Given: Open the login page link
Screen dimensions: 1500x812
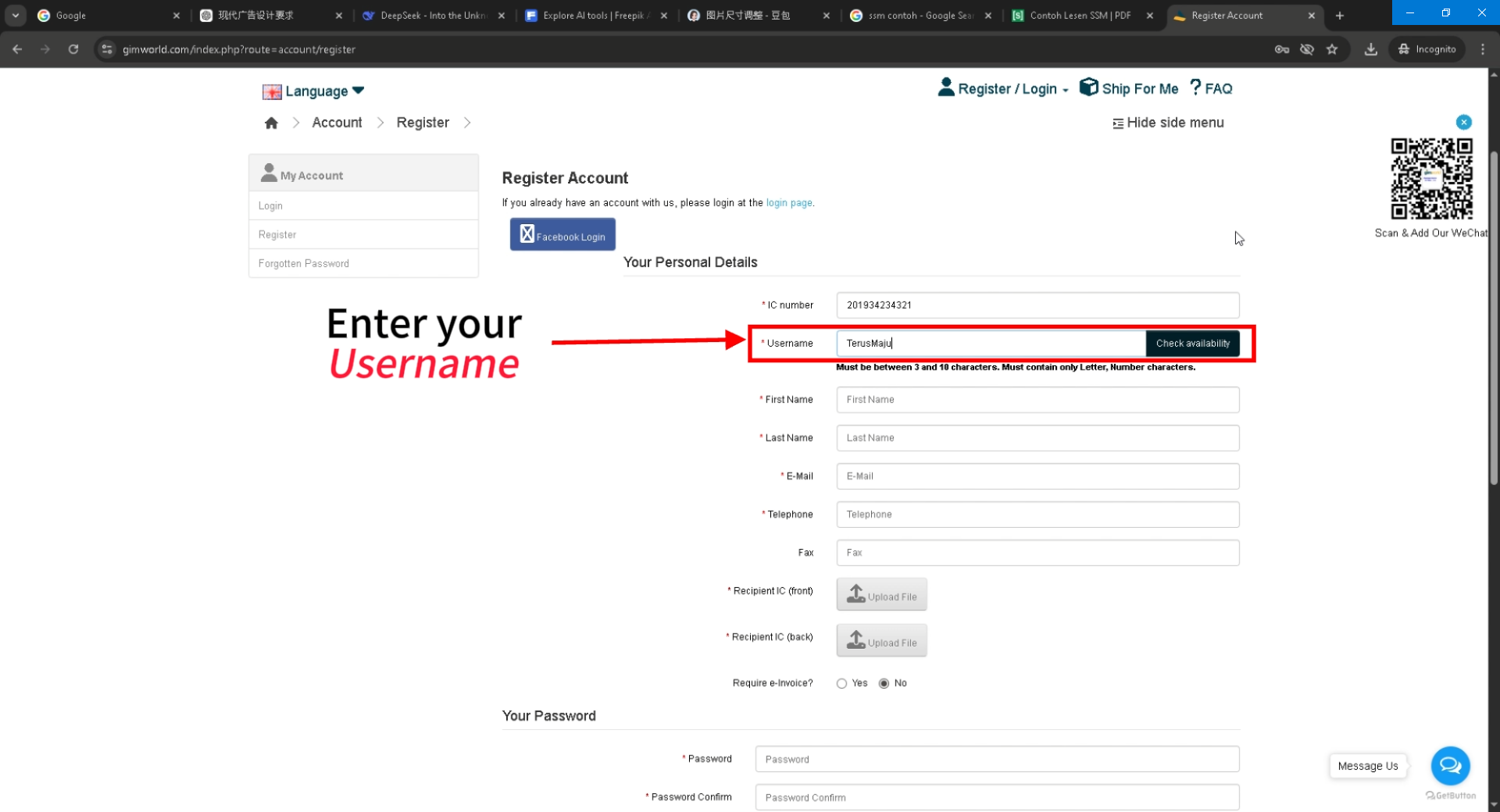Looking at the screenshot, I should (x=789, y=202).
